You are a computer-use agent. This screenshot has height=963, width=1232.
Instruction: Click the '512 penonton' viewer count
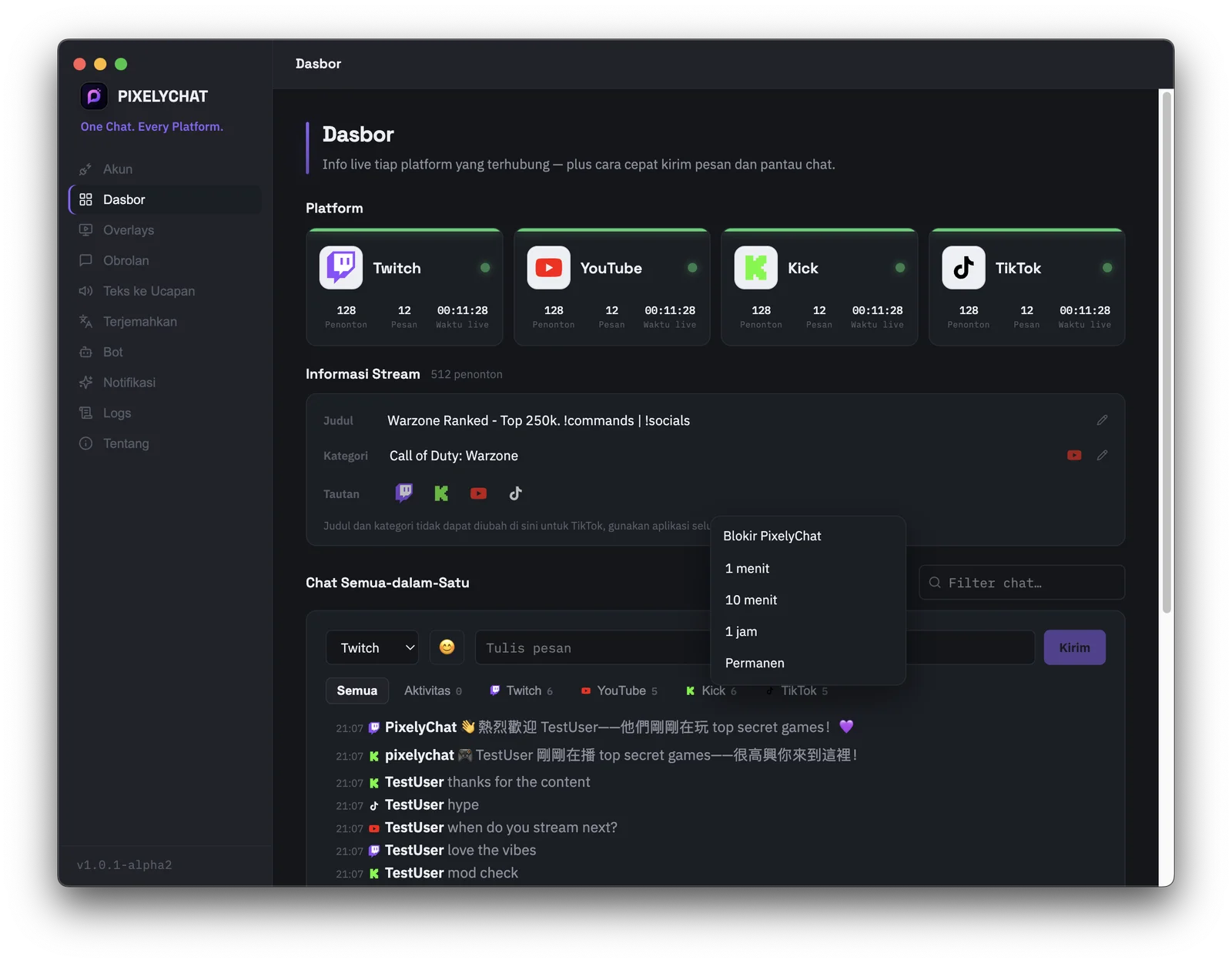(x=467, y=374)
